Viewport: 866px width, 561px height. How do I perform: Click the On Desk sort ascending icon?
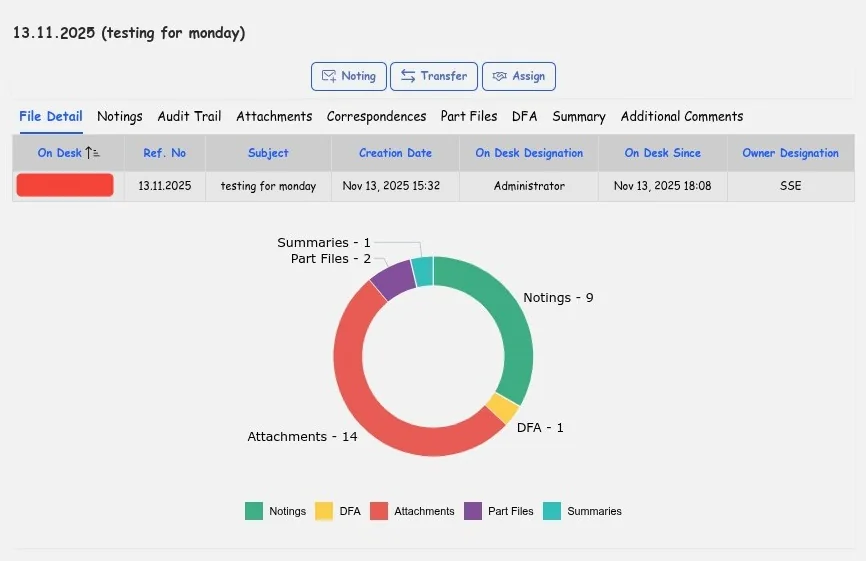(92, 153)
